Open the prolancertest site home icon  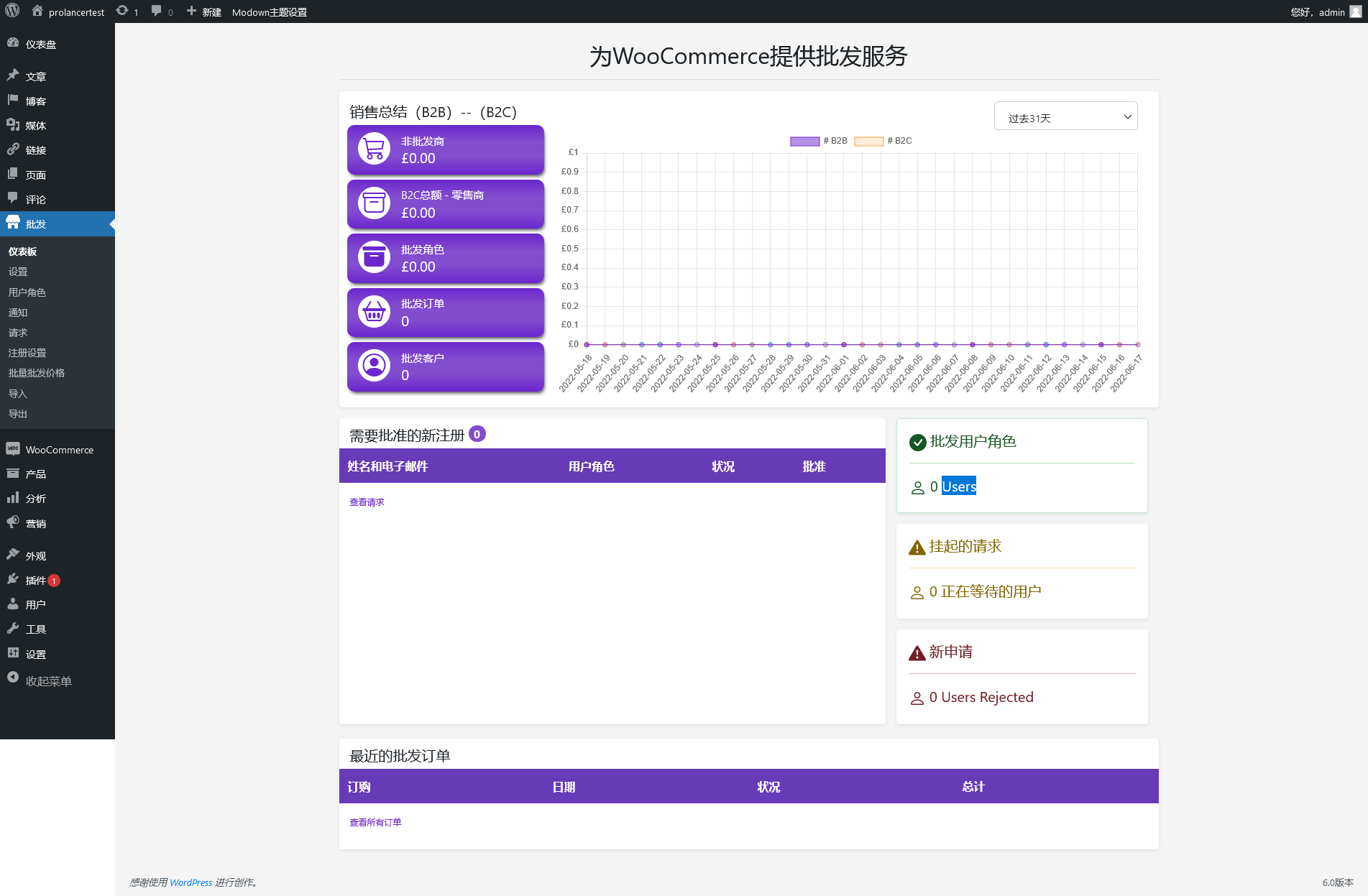(x=37, y=11)
